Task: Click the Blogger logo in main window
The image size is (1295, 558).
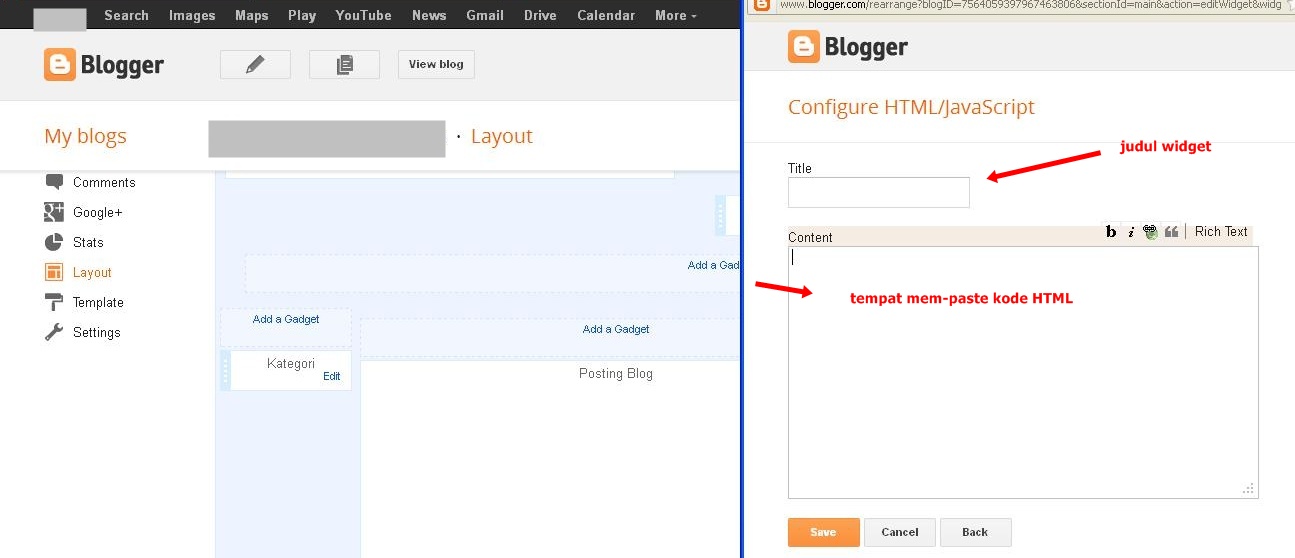Action: point(104,65)
